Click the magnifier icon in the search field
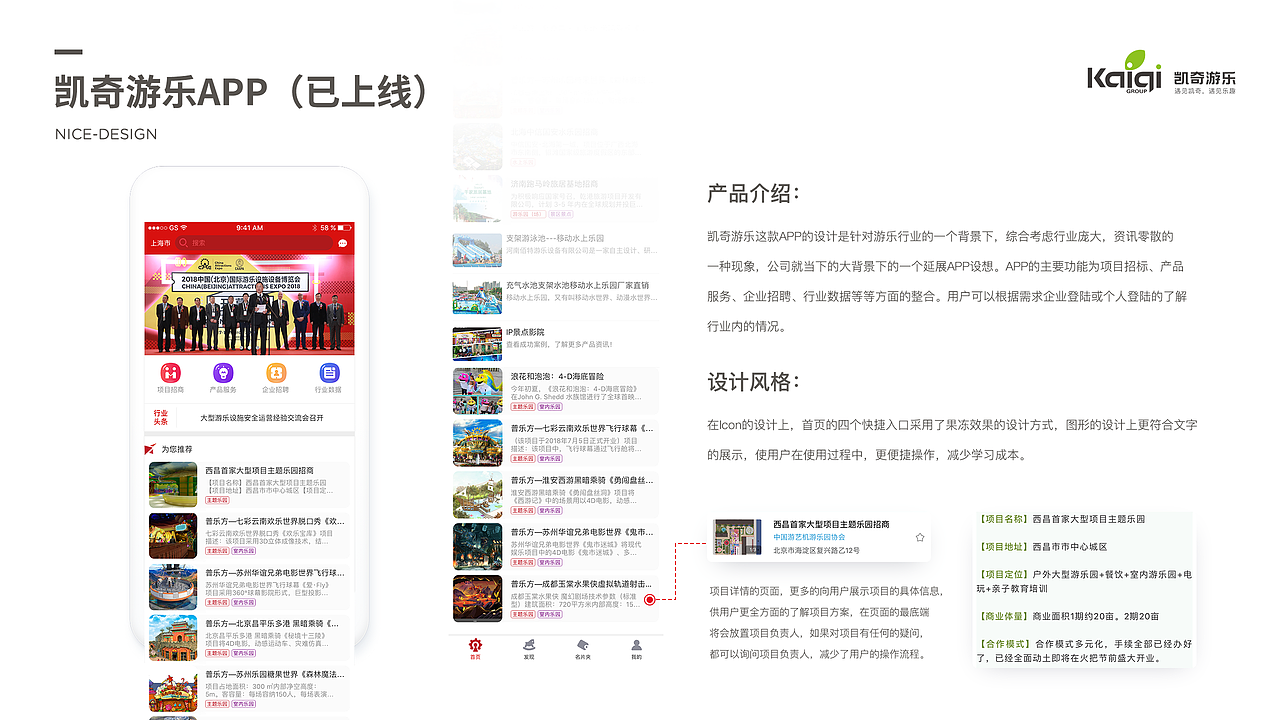The width and height of the screenshot is (1280, 720). coord(183,243)
